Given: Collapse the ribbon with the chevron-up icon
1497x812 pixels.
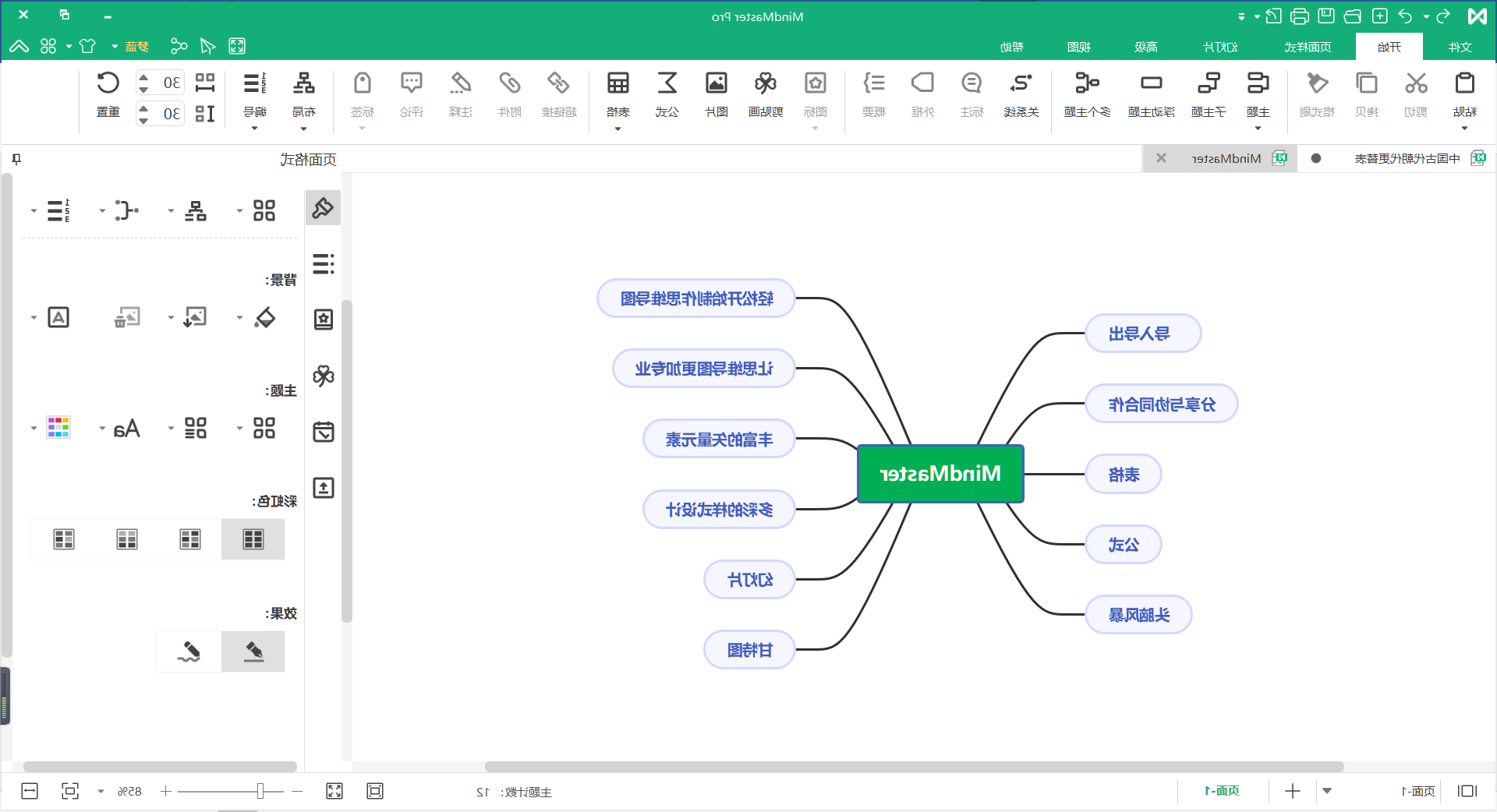Looking at the screenshot, I should point(19,46).
